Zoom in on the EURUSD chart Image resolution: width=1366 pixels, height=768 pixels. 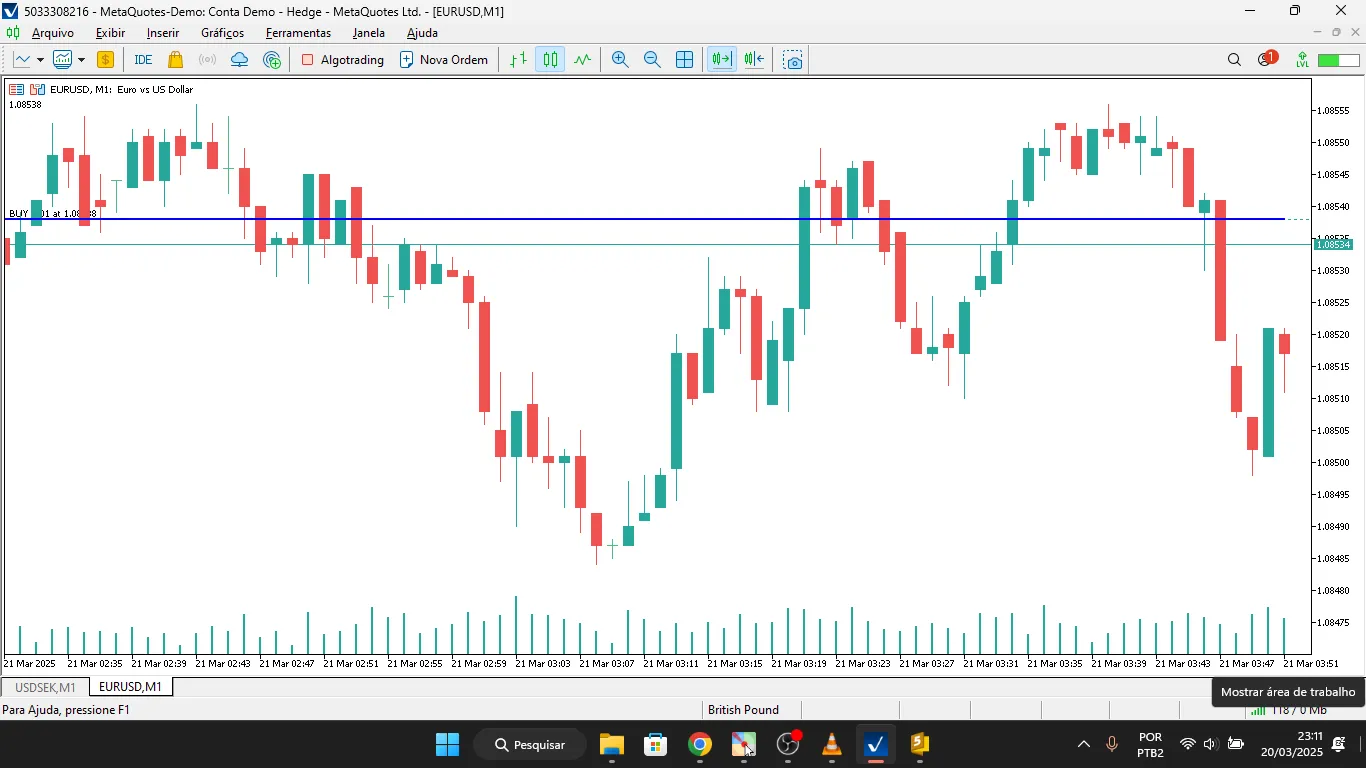pos(620,59)
